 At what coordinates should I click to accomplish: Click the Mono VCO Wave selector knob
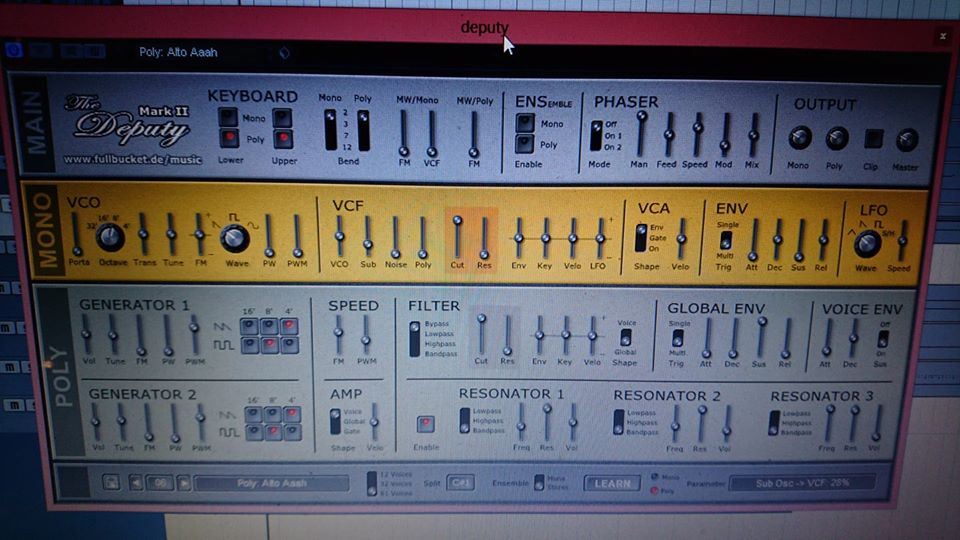coord(234,238)
